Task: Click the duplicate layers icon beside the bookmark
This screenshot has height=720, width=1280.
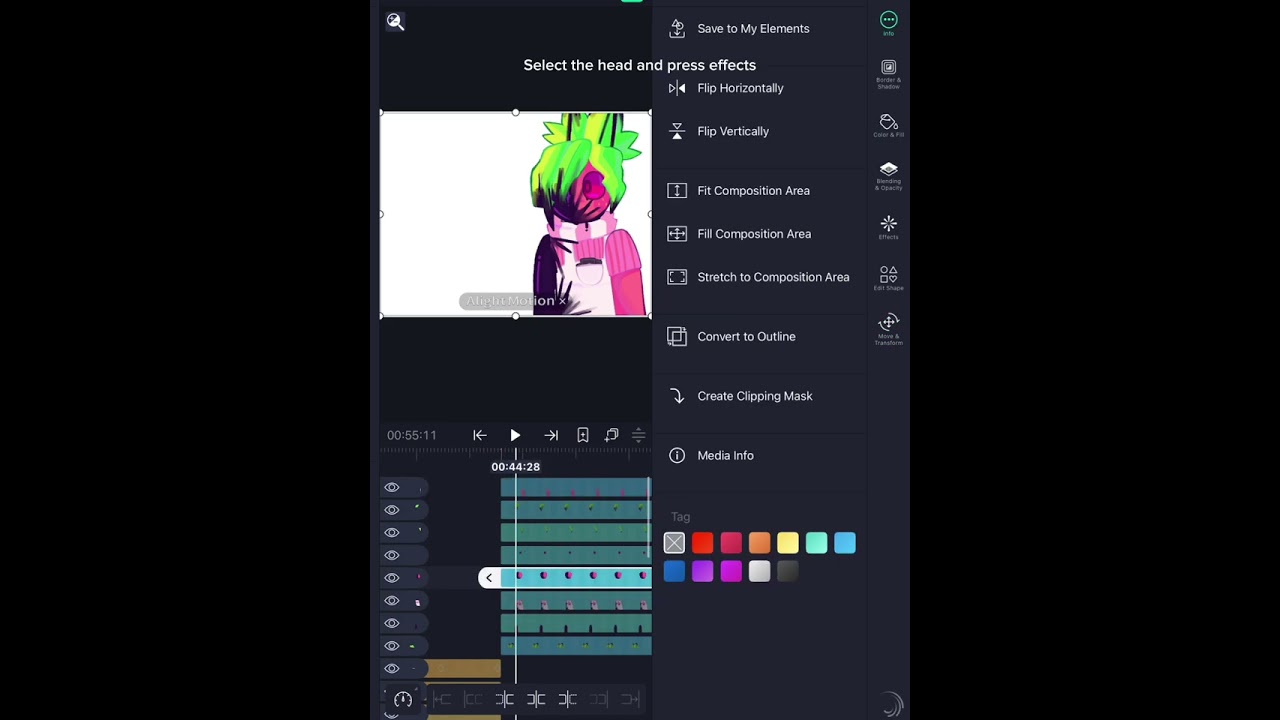Action: (611, 435)
